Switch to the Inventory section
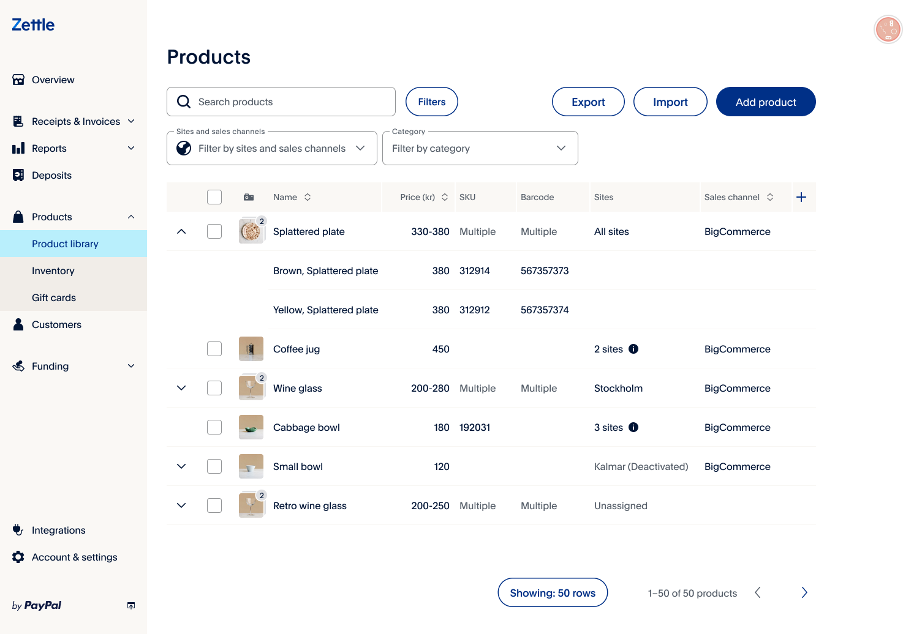This screenshot has width=904, height=634. point(53,270)
